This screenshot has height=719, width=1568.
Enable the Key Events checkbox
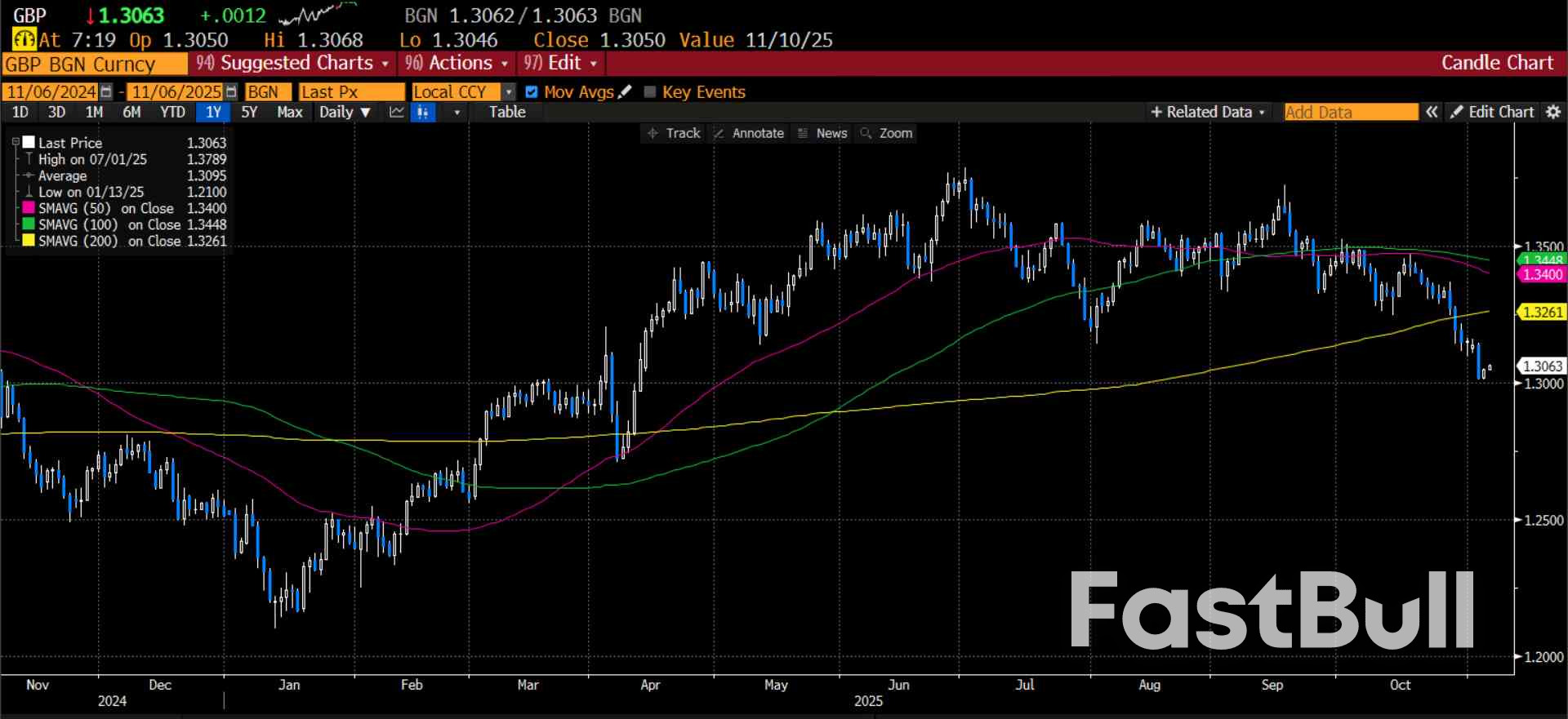click(x=650, y=92)
